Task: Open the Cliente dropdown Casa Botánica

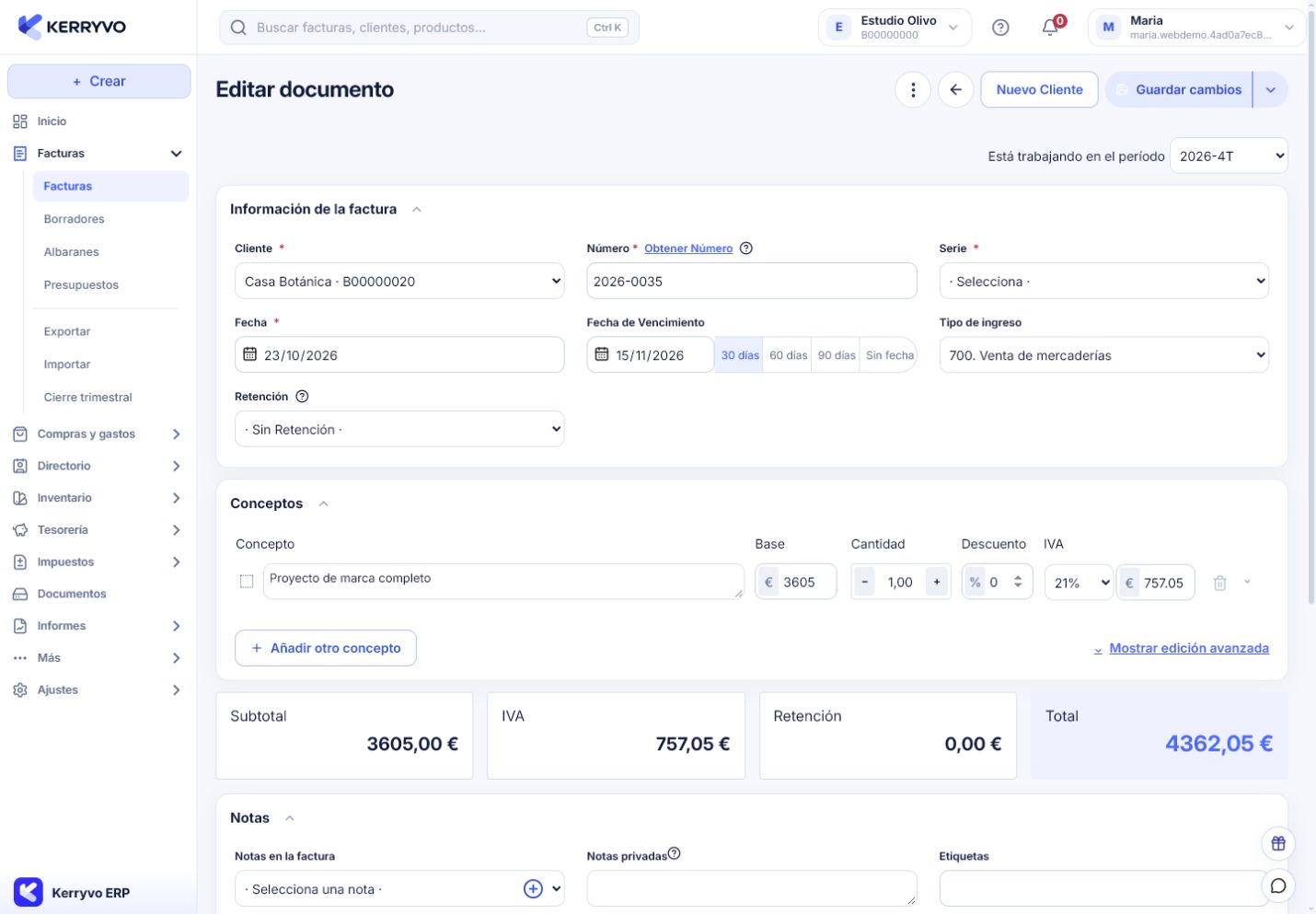Action: [399, 281]
